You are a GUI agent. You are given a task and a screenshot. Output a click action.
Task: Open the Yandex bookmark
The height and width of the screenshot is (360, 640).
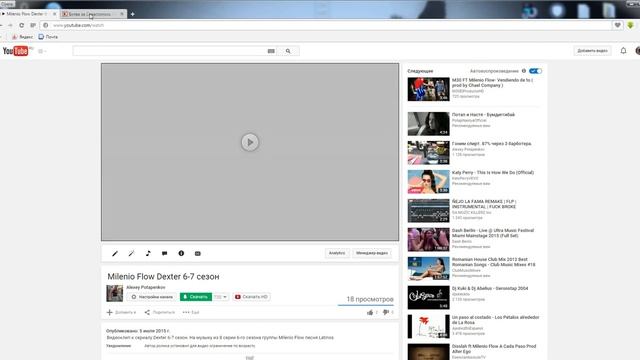(22, 37)
